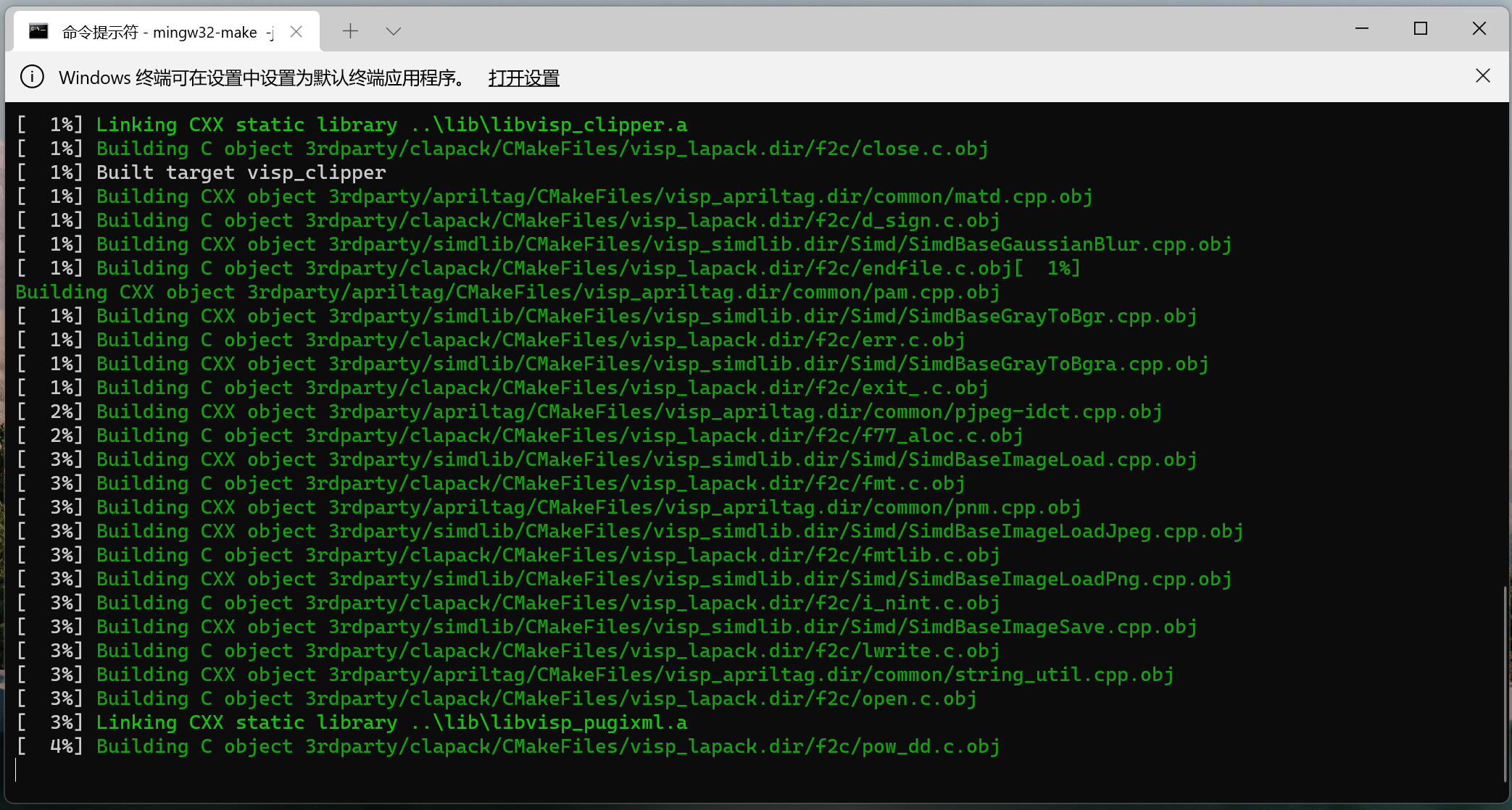Close the mingw32-make terminal tab
1512x810 pixels.
pos(296,31)
